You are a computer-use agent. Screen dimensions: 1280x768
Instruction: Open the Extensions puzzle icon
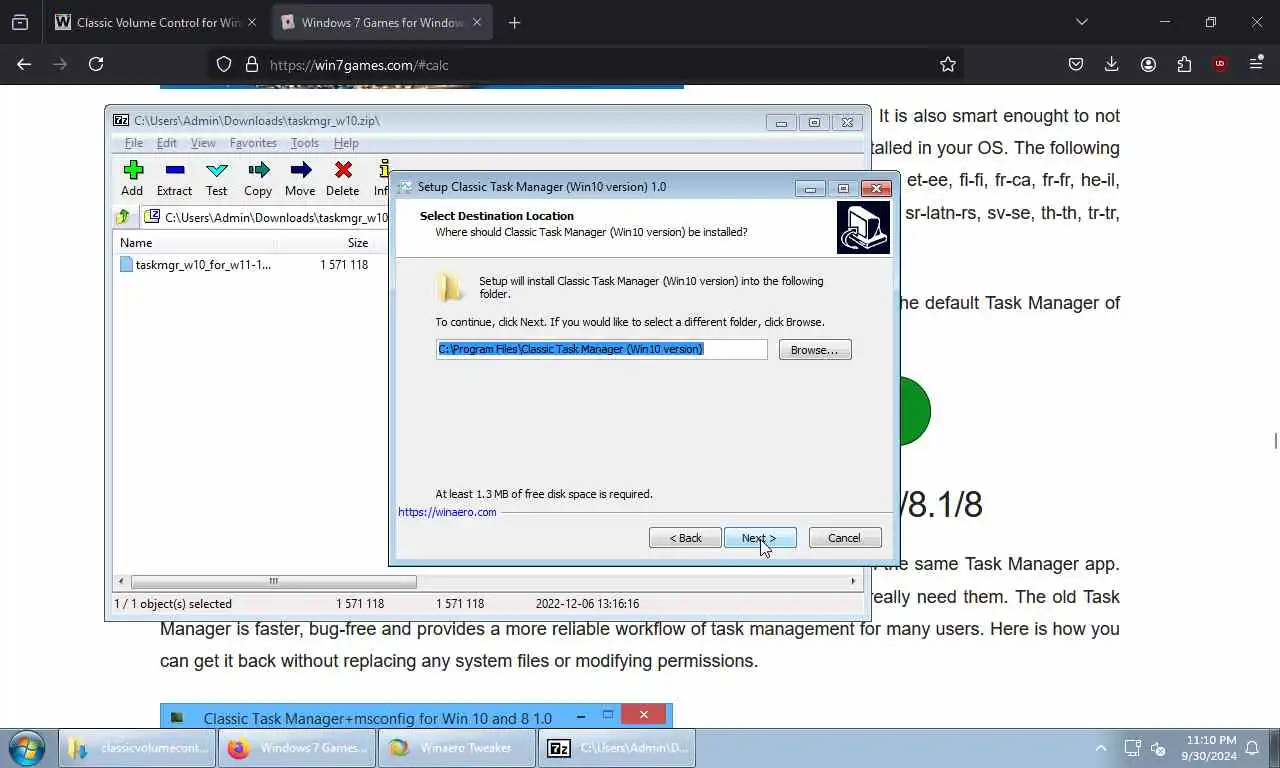coord(1184,64)
